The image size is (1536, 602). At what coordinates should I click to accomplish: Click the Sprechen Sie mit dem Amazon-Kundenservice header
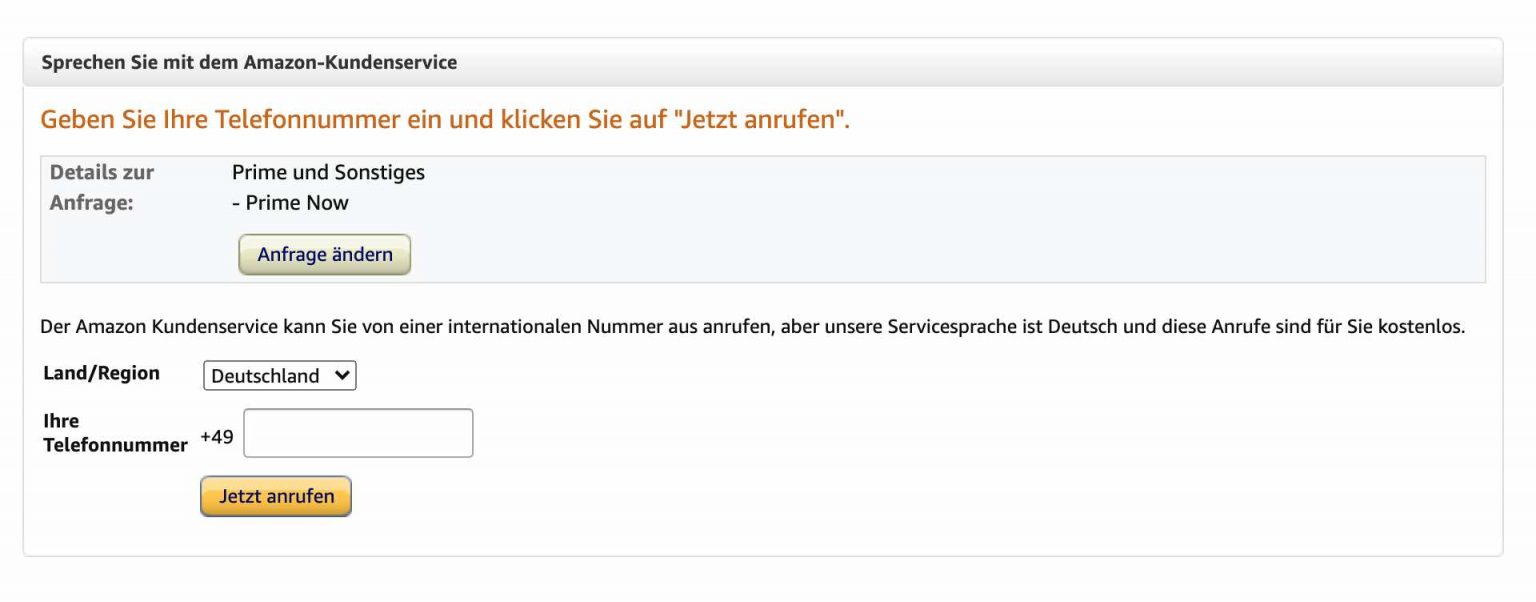coord(250,61)
